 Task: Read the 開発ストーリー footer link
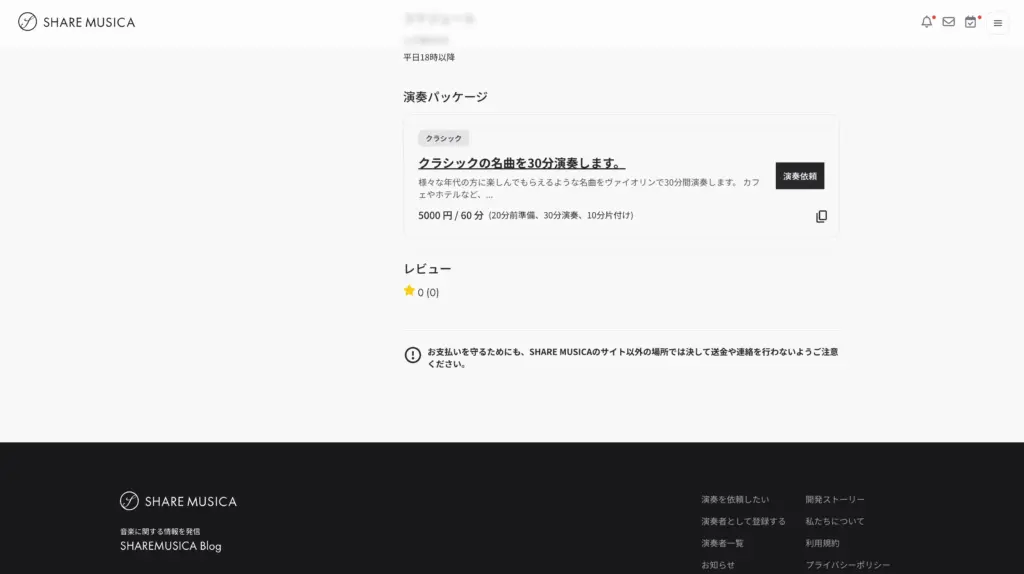(x=835, y=499)
